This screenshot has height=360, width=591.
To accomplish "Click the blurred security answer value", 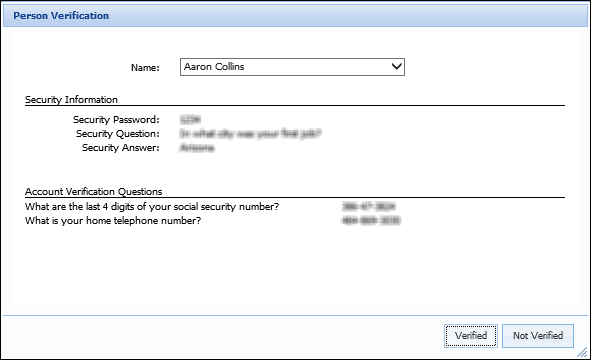I will pos(197,147).
